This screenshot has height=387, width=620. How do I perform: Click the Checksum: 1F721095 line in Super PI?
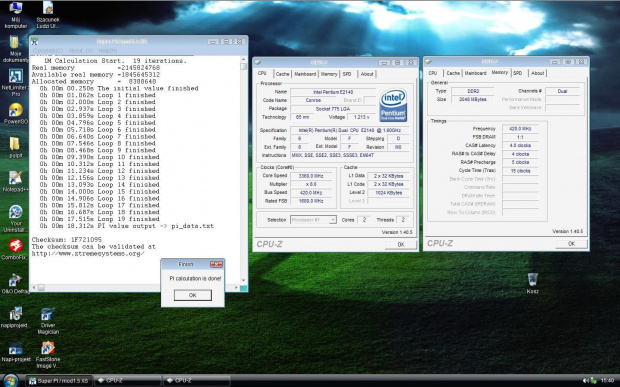point(66,240)
